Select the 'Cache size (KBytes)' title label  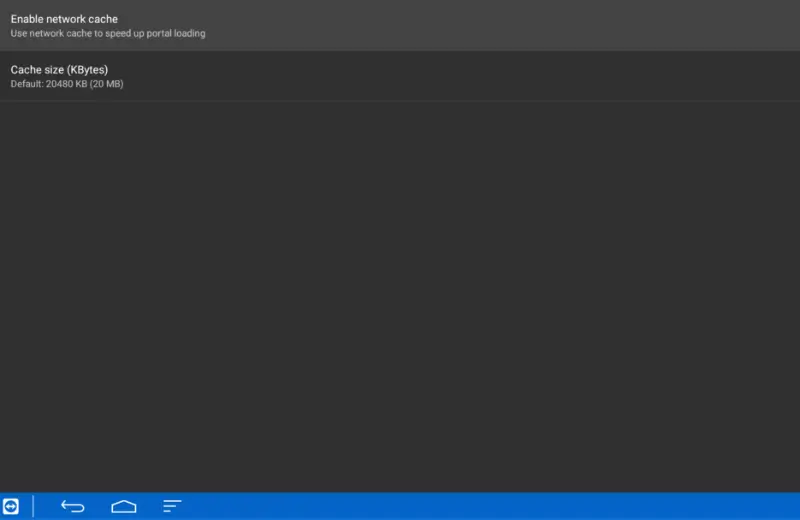[59, 69]
